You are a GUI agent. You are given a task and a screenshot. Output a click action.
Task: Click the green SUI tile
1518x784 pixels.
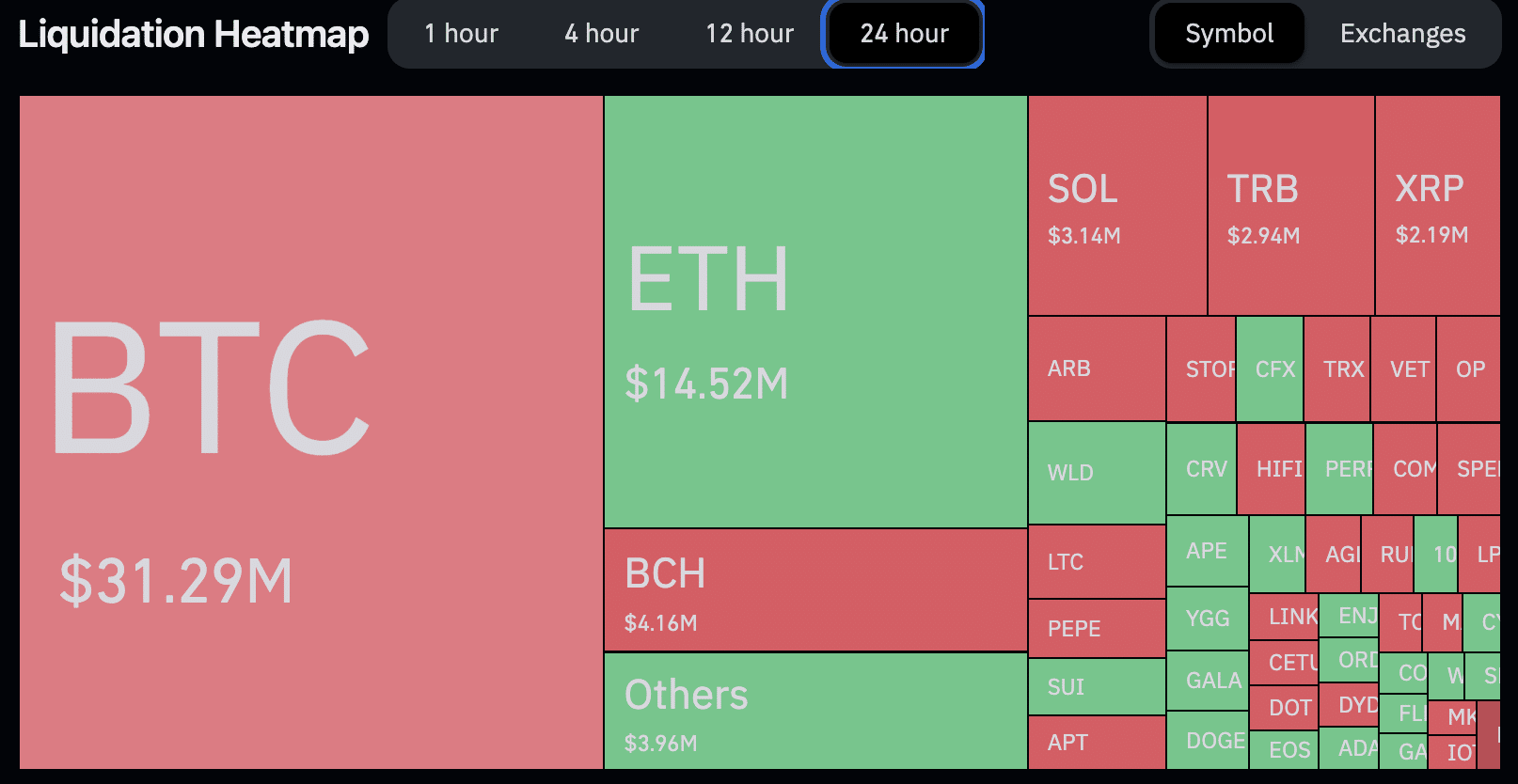tap(1096, 687)
